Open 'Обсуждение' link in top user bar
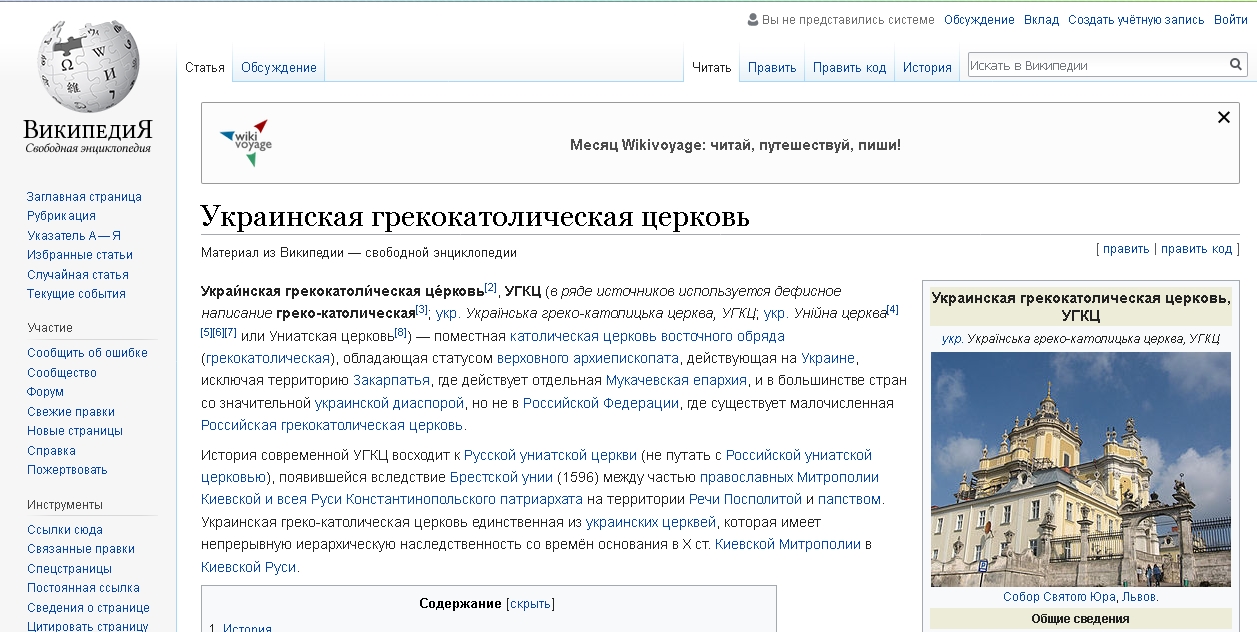Image resolution: width=1257 pixels, height=632 pixels. (x=979, y=19)
